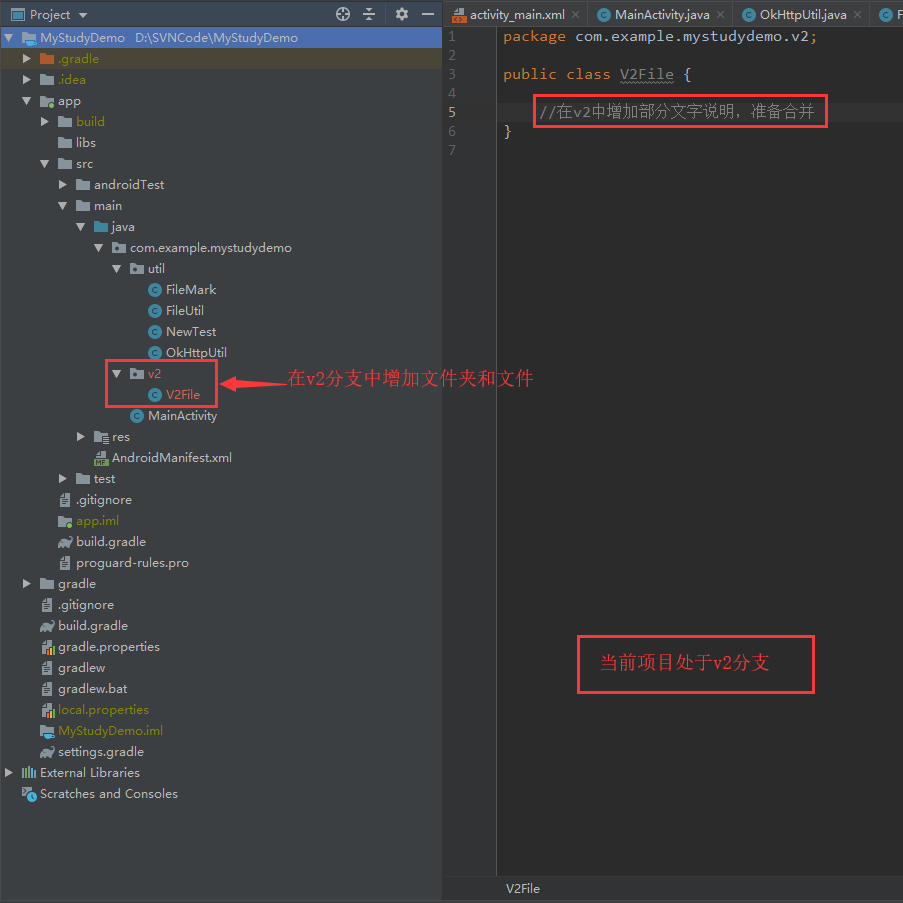Expand the .idea folder

coord(26,79)
